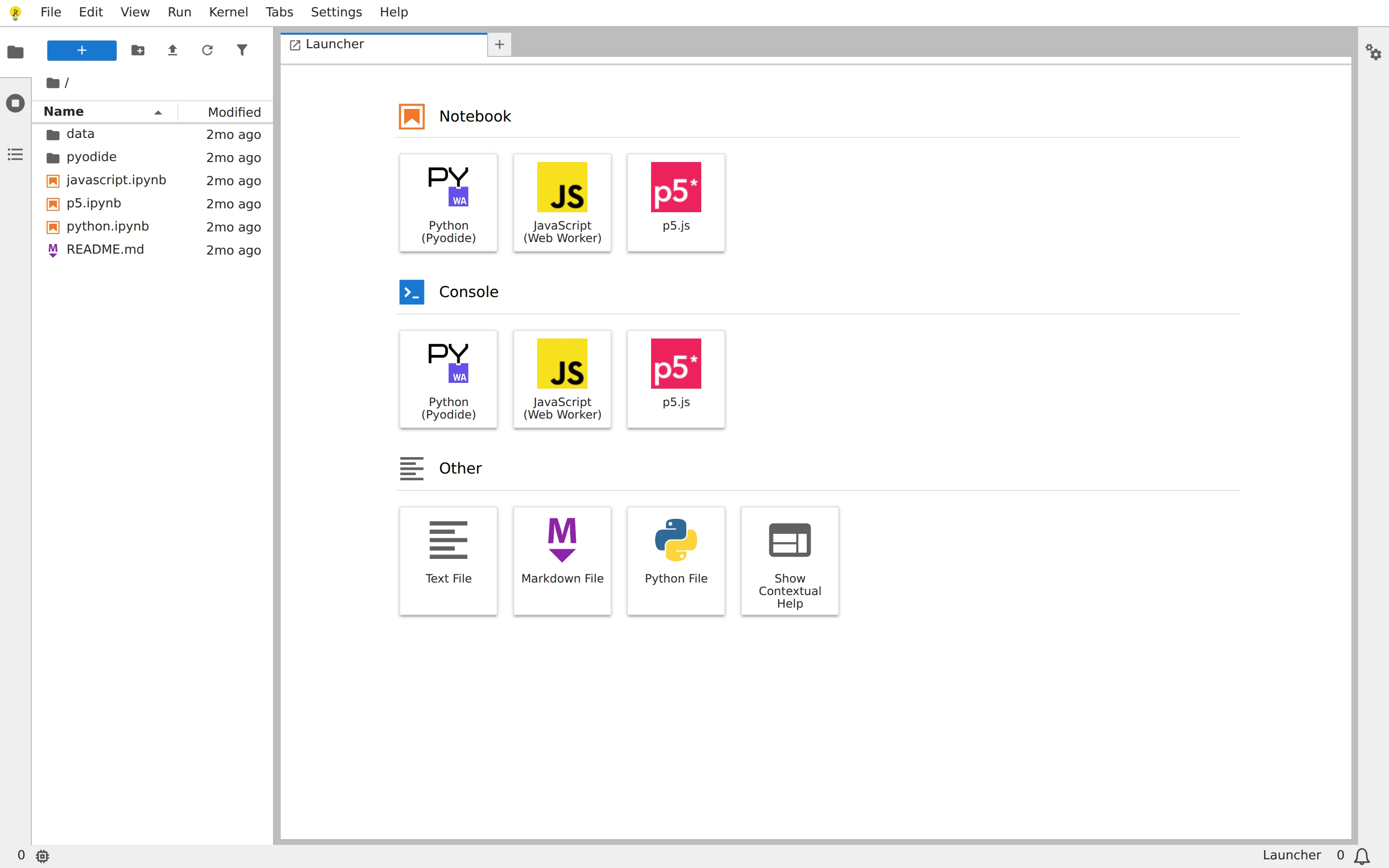Open Property Inspector gear icon
The height and width of the screenshot is (868, 1389).
click(1373, 52)
